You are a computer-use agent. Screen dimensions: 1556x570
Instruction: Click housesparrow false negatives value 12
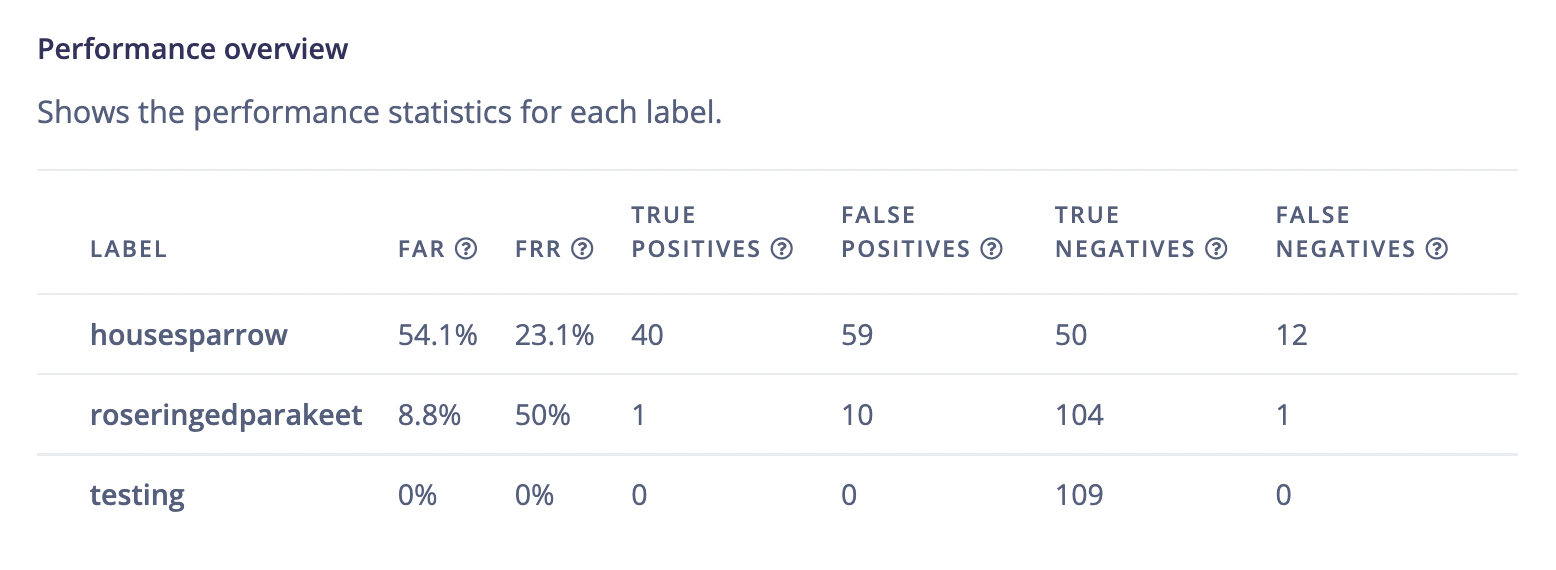(1292, 335)
